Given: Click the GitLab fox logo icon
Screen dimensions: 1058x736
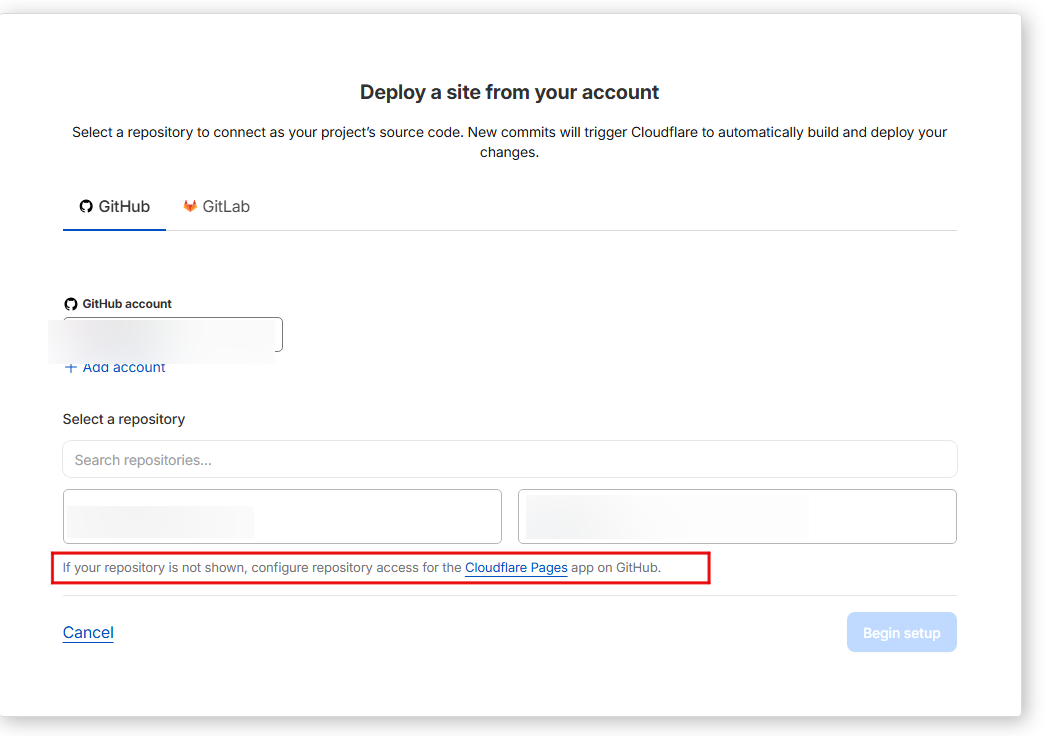Looking at the screenshot, I should point(190,206).
